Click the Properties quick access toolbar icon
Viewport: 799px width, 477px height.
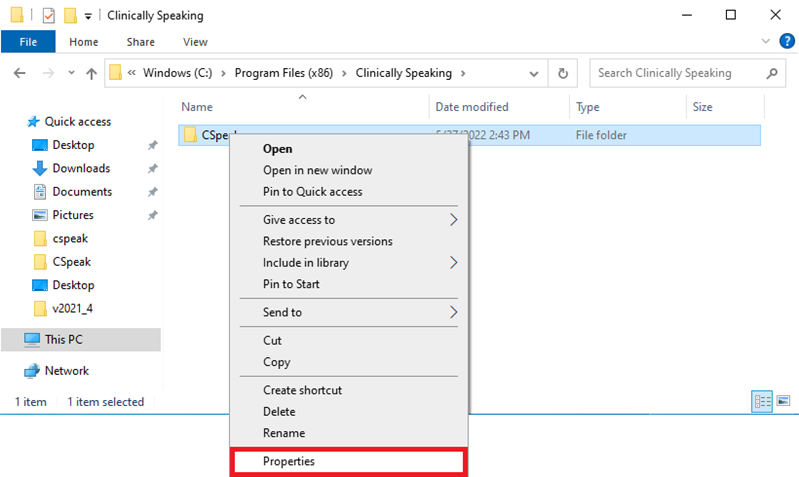point(48,15)
